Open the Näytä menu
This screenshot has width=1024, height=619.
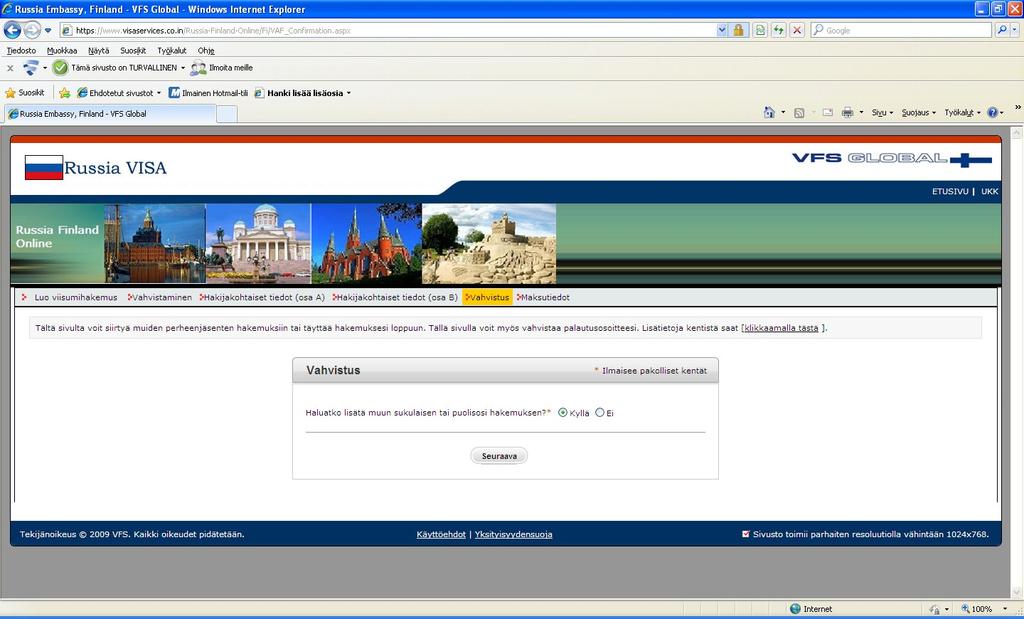coord(99,50)
